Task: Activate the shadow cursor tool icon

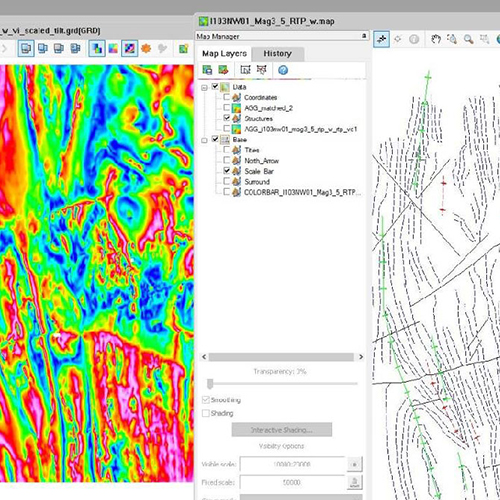Action: [381, 39]
